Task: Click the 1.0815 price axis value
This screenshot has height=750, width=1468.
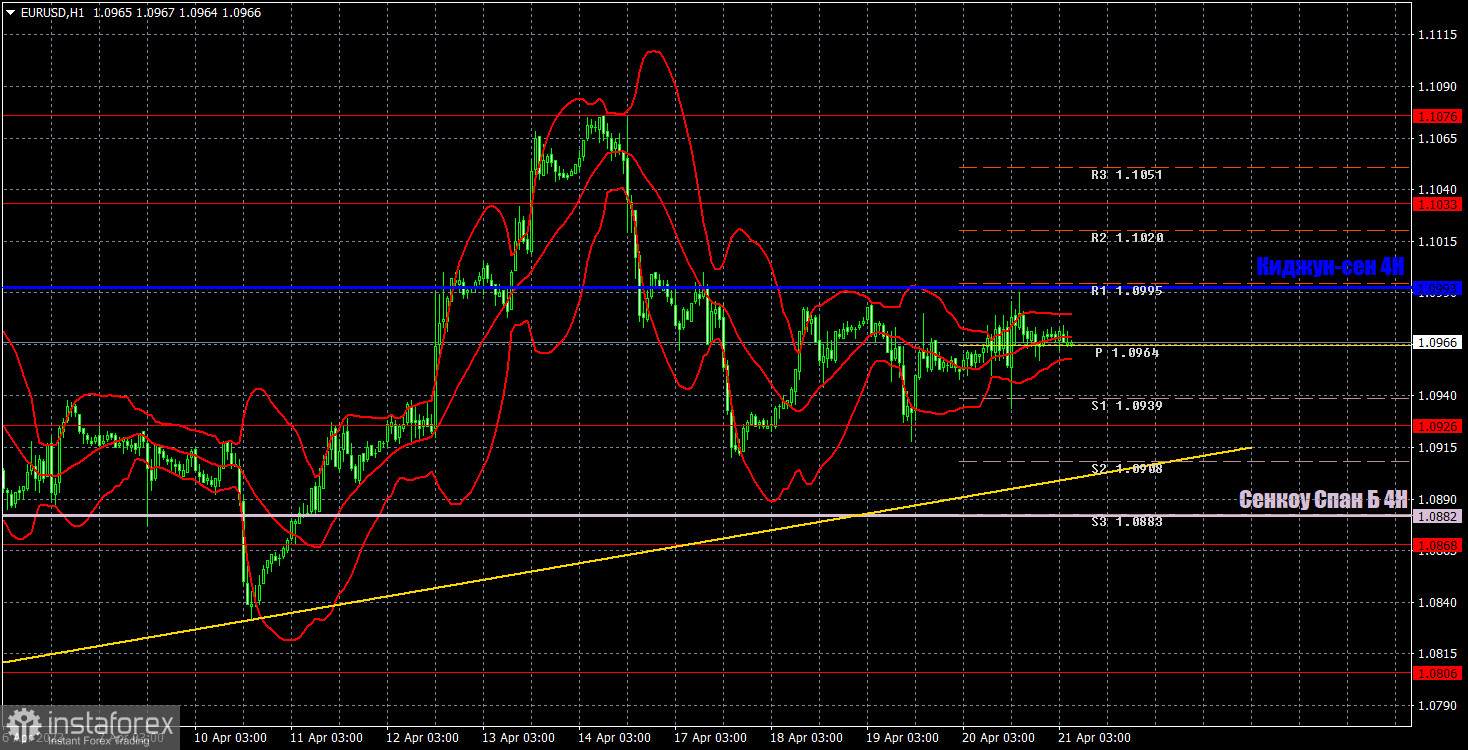Action: tap(1438, 654)
